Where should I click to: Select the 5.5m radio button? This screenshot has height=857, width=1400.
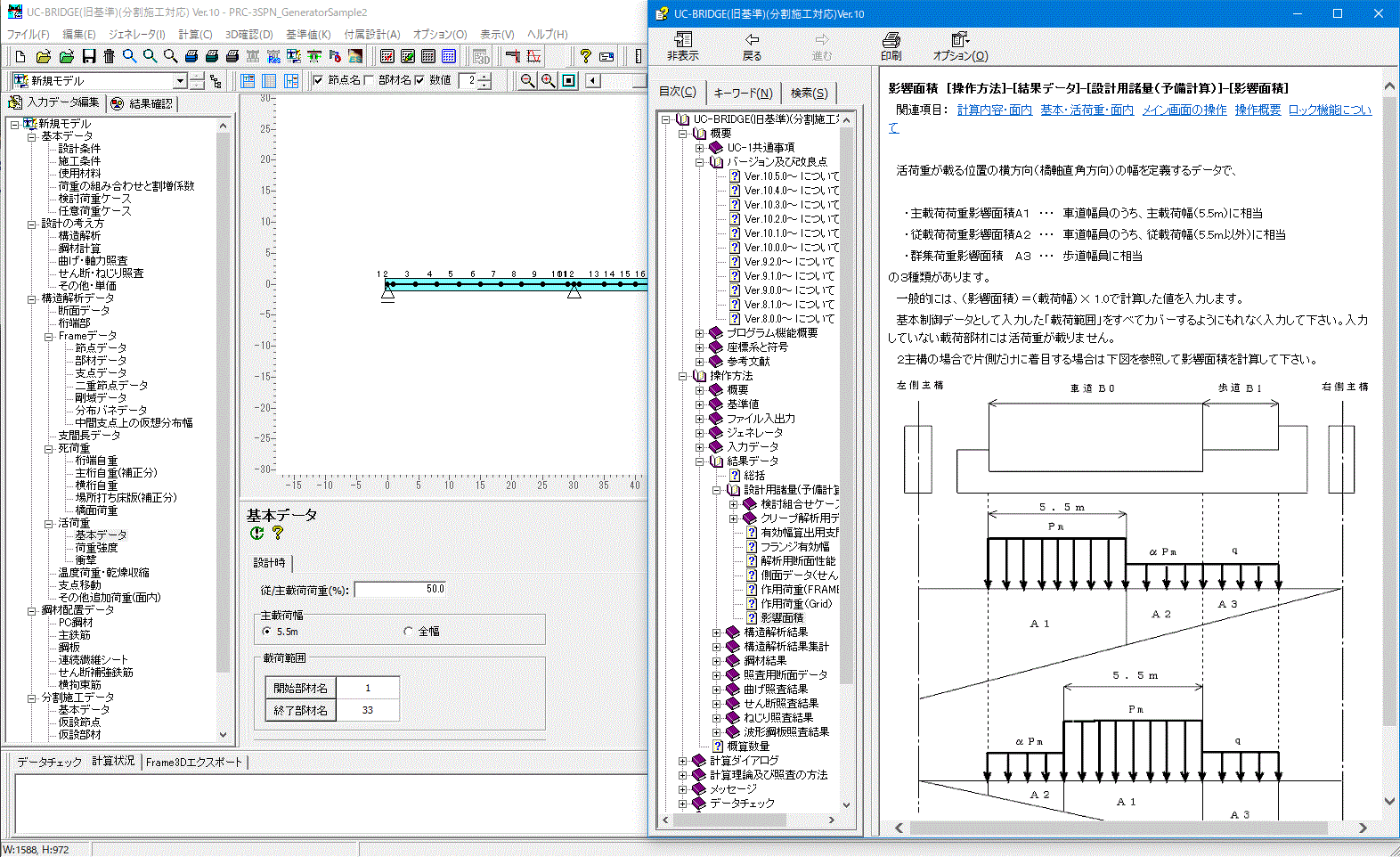(267, 631)
